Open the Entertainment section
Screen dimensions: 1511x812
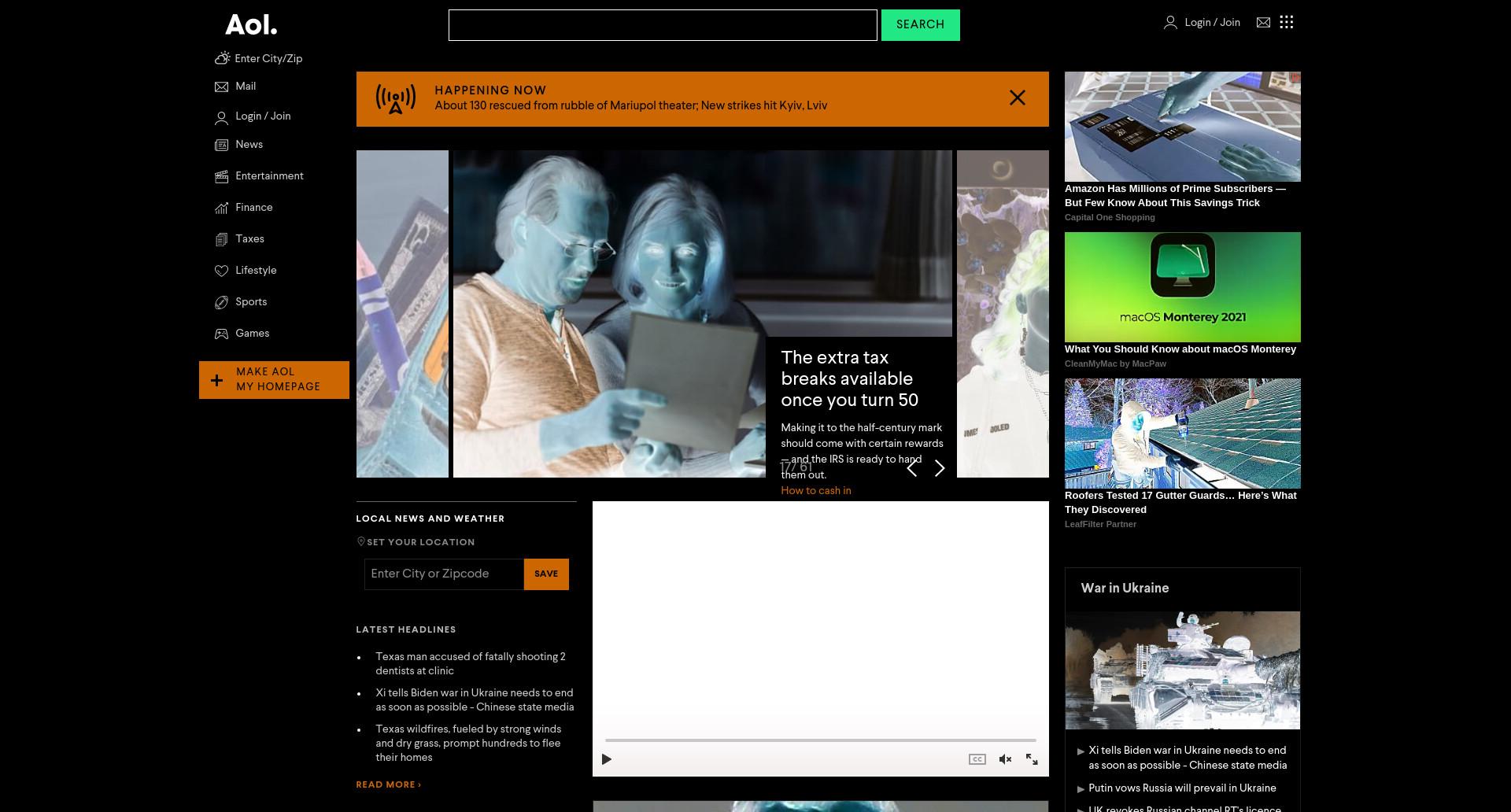point(259,176)
